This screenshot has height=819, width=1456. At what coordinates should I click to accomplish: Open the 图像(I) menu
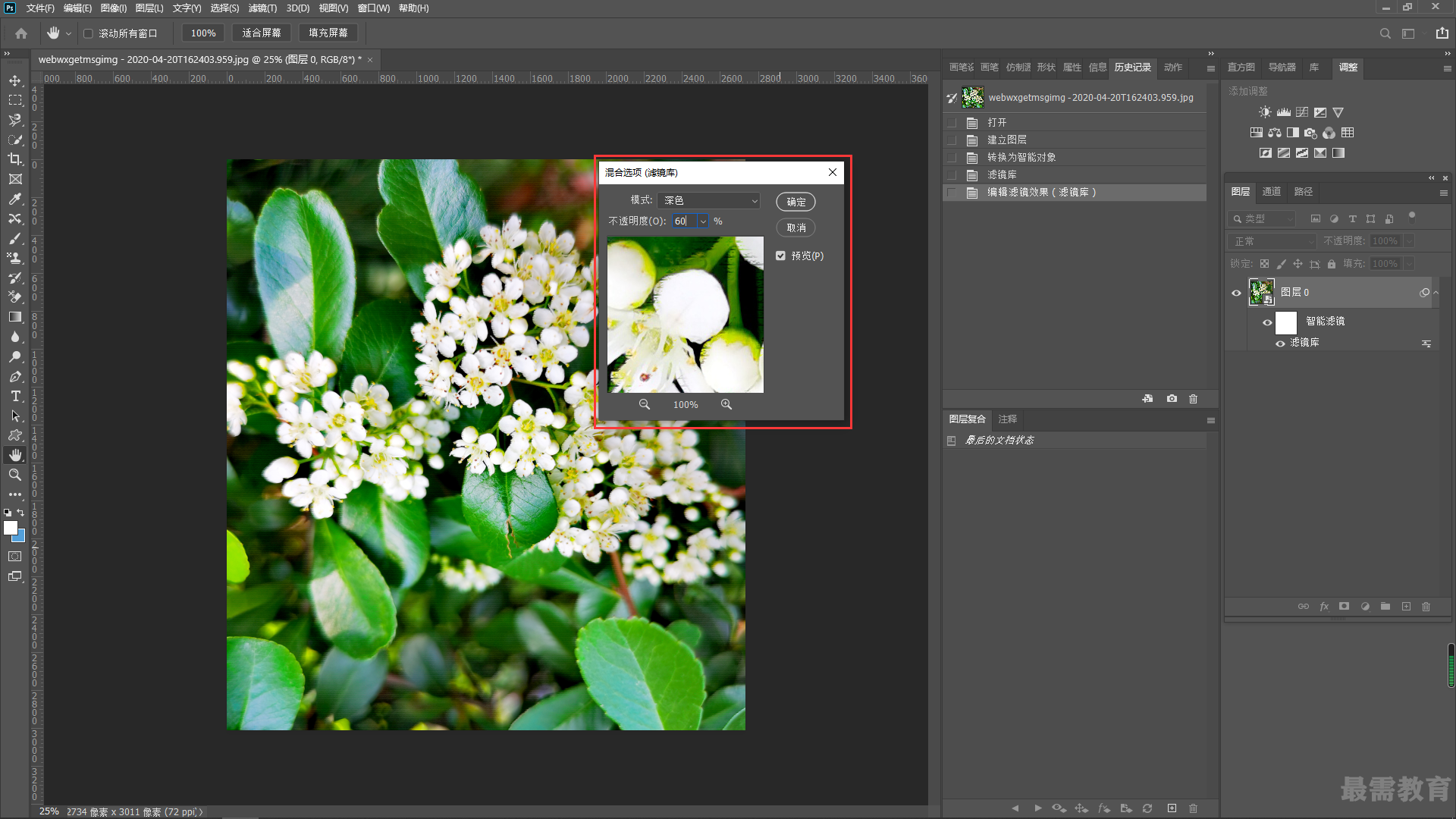pyautogui.click(x=114, y=8)
